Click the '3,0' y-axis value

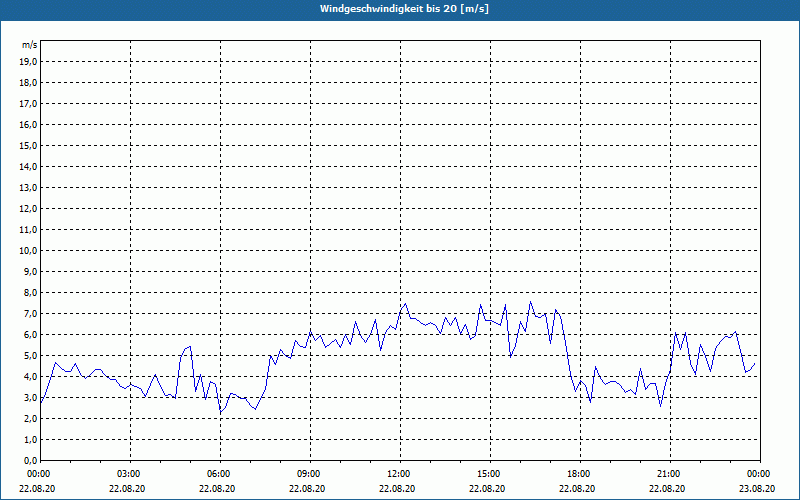(30, 397)
